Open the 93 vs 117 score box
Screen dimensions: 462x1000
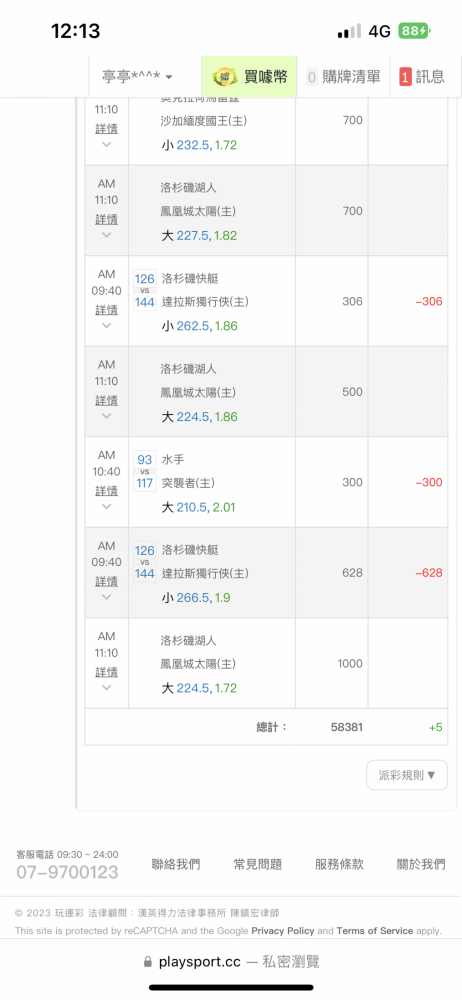pos(145,471)
